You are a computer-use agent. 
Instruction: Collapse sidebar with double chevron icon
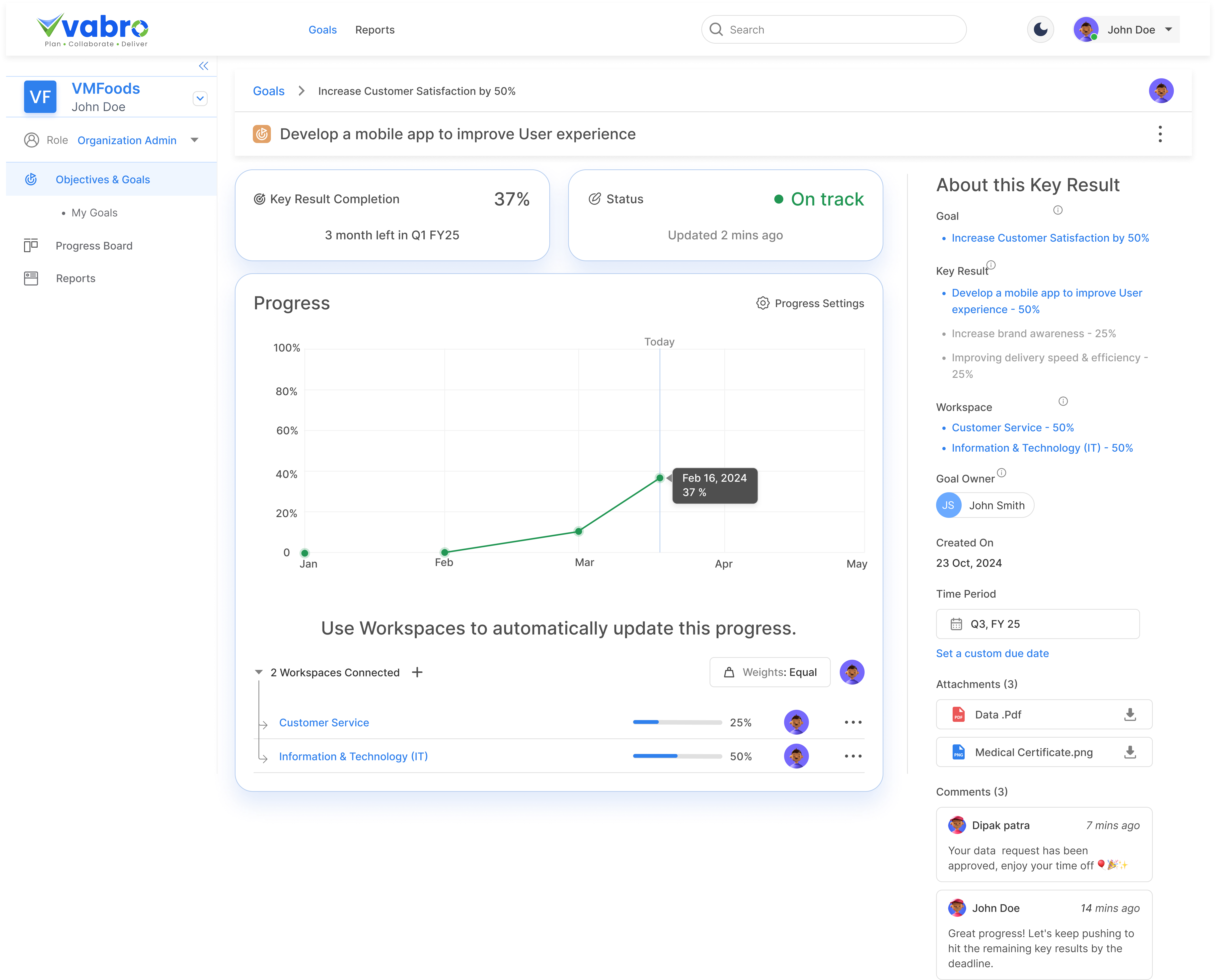click(x=204, y=66)
